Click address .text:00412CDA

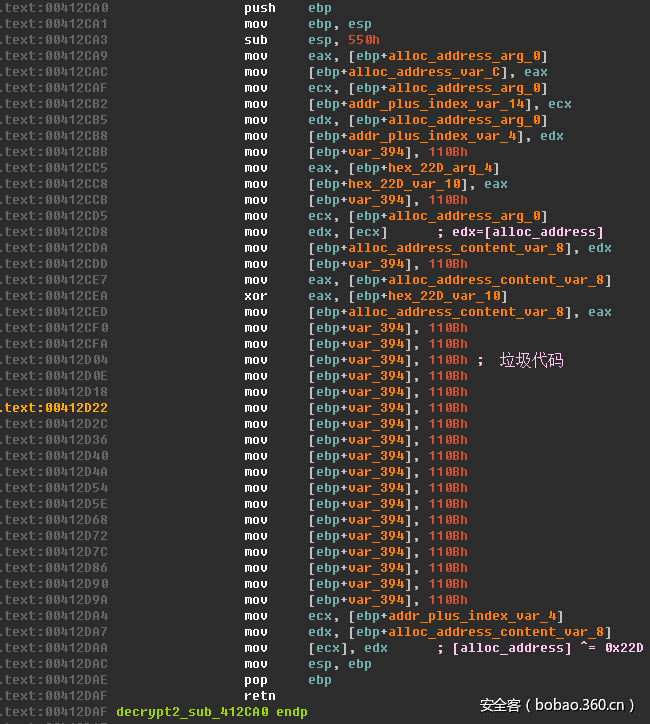pos(55,248)
